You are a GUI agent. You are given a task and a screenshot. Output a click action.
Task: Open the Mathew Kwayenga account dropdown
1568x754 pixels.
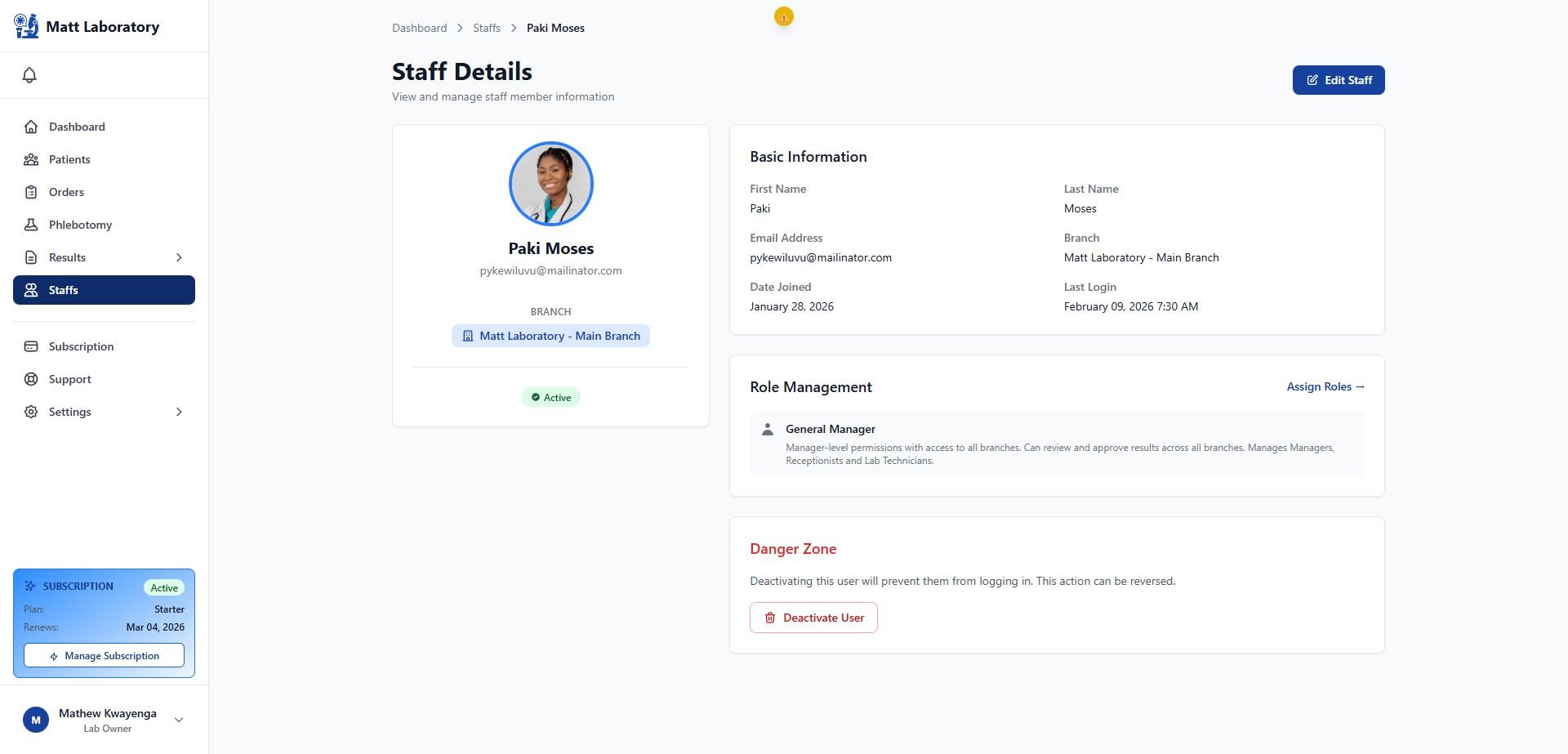pyautogui.click(x=179, y=720)
